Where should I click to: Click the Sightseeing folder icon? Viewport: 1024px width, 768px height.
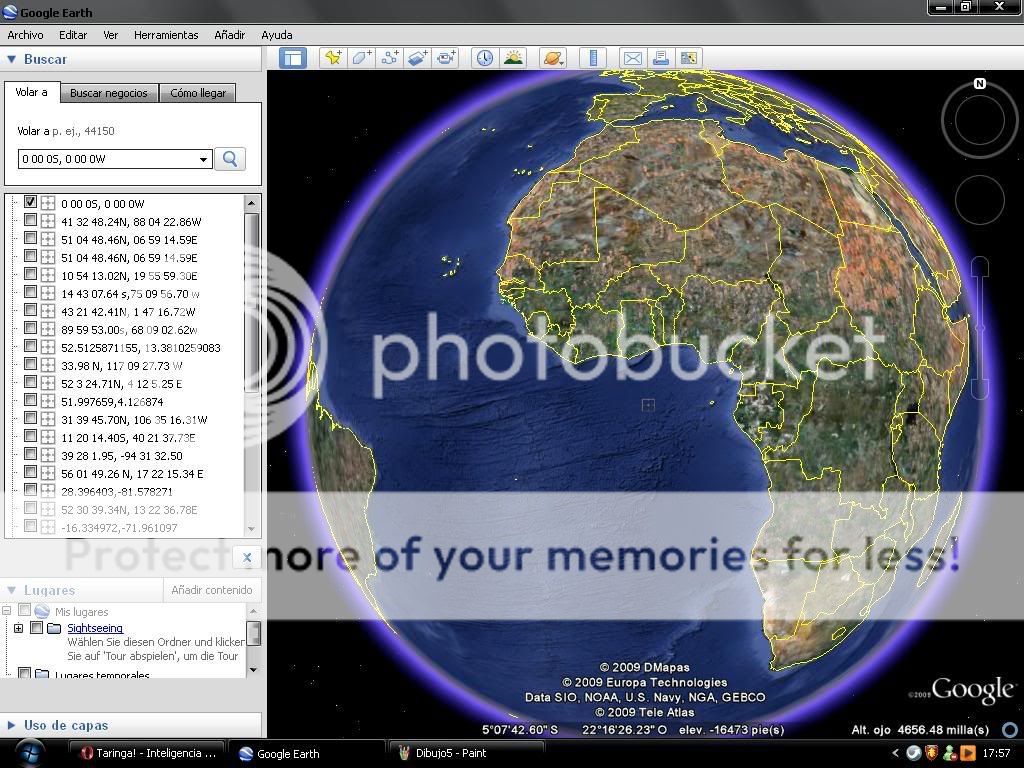[x=54, y=628]
